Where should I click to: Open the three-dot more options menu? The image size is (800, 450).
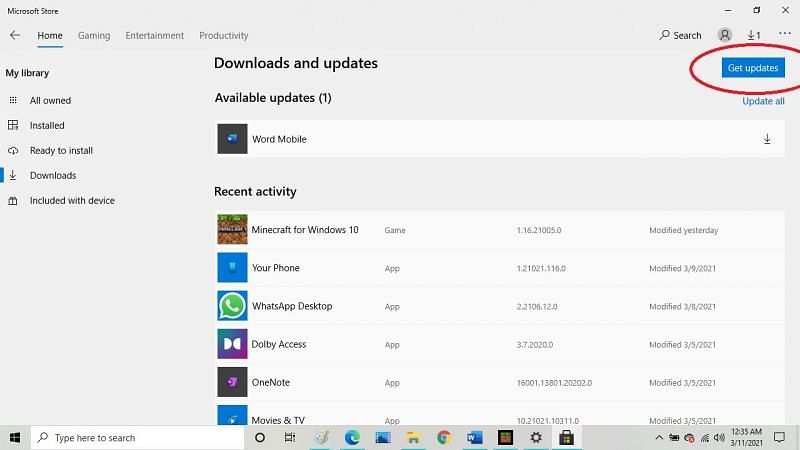(784, 34)
